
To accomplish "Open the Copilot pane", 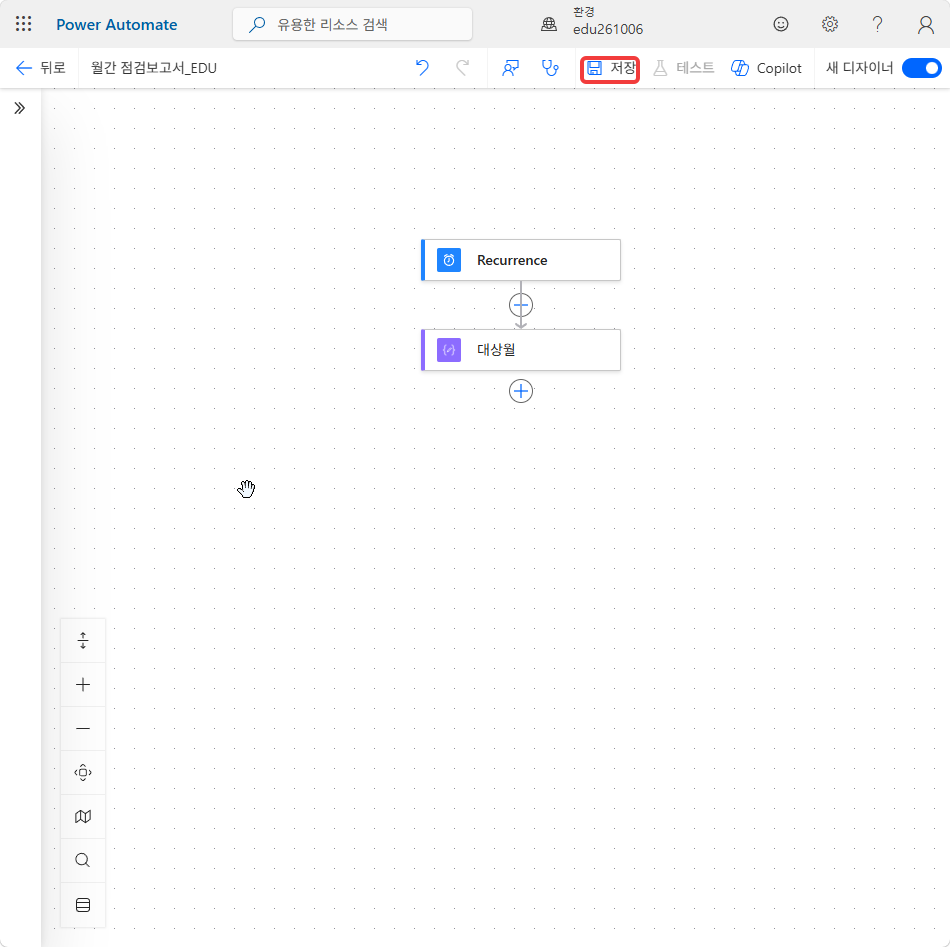I will 766,68.
